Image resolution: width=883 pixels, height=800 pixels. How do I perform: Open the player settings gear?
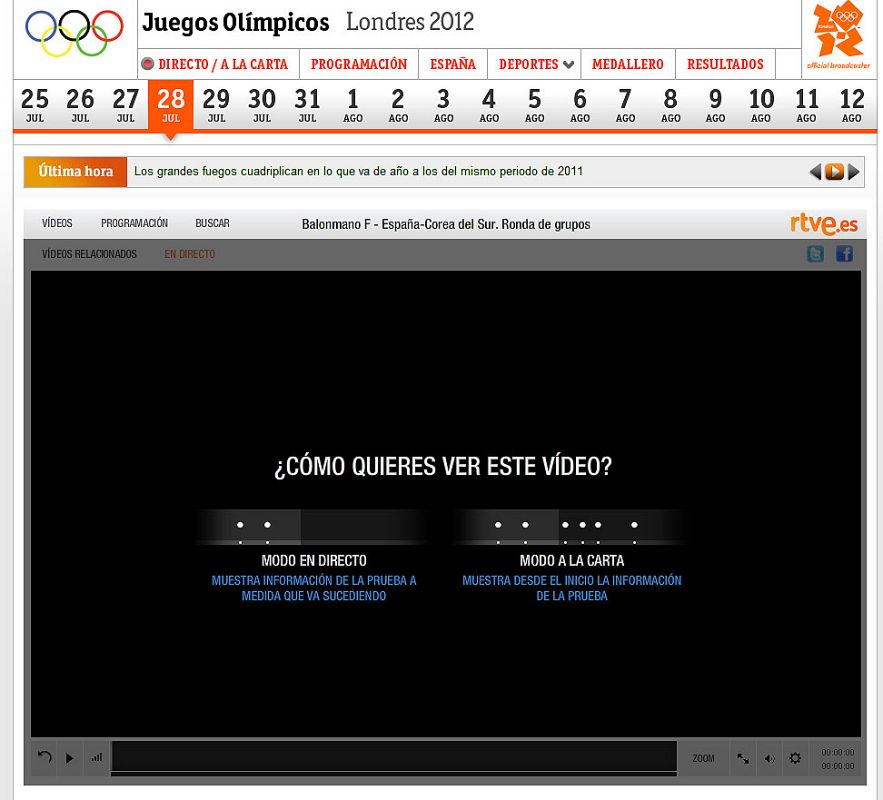pyautogui.click(x=795, y=758)
